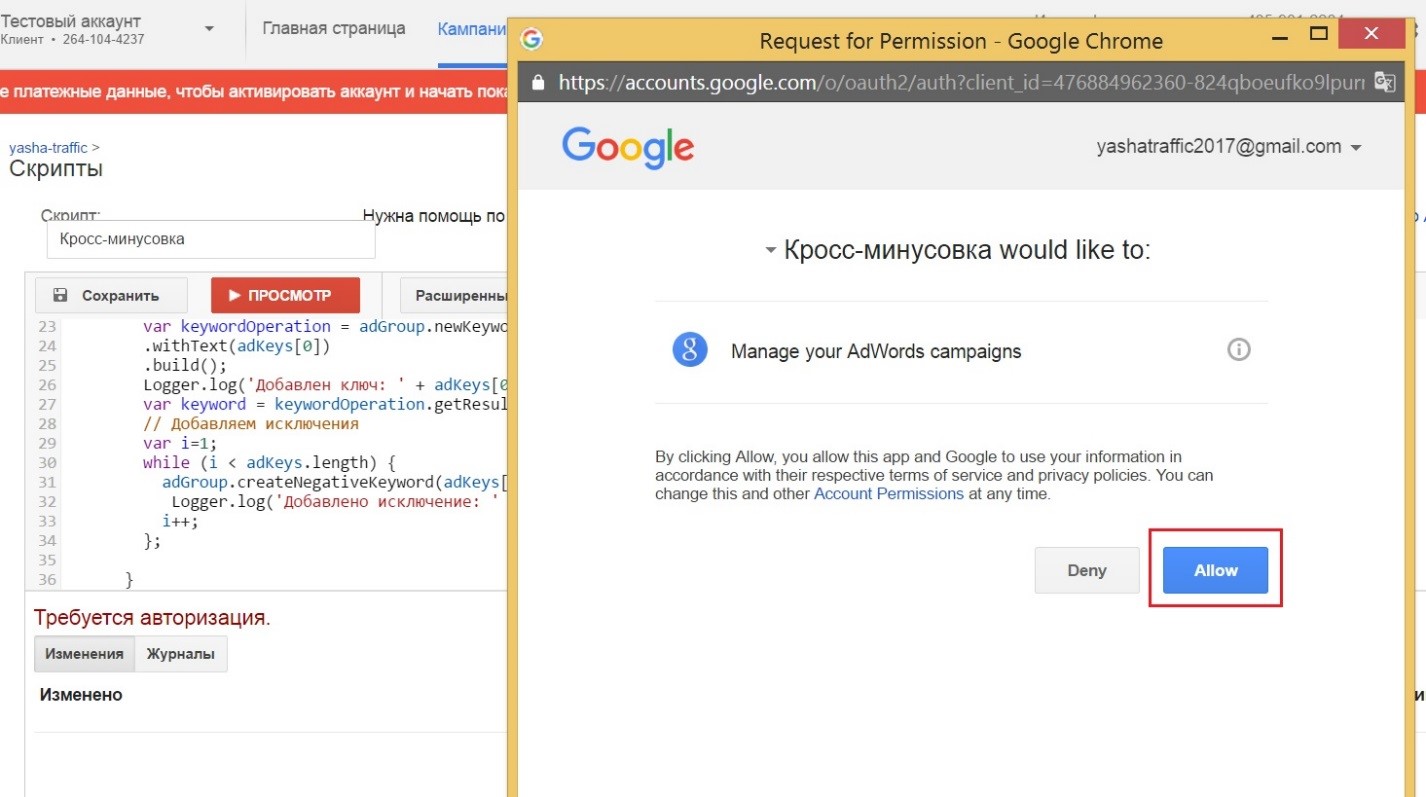Close the Request for Permission window
The width and height of the screenshot is (1426, 797).
(x=1371, y=34)
